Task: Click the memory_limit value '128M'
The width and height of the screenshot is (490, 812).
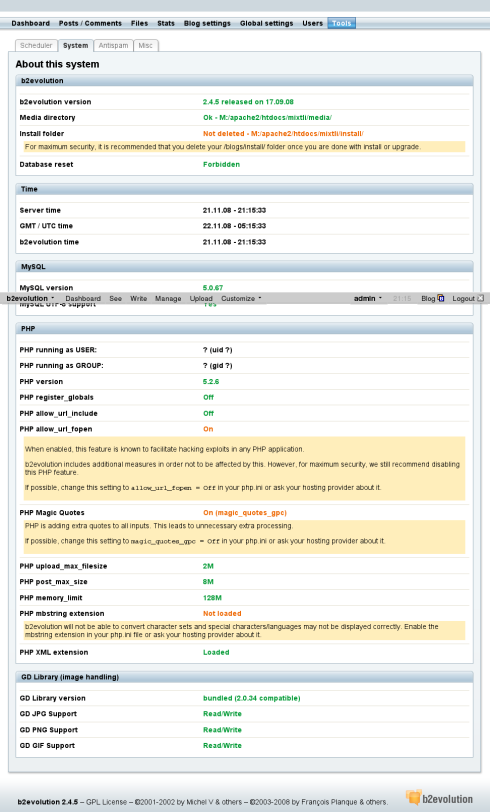Action: tap(212, 598)
